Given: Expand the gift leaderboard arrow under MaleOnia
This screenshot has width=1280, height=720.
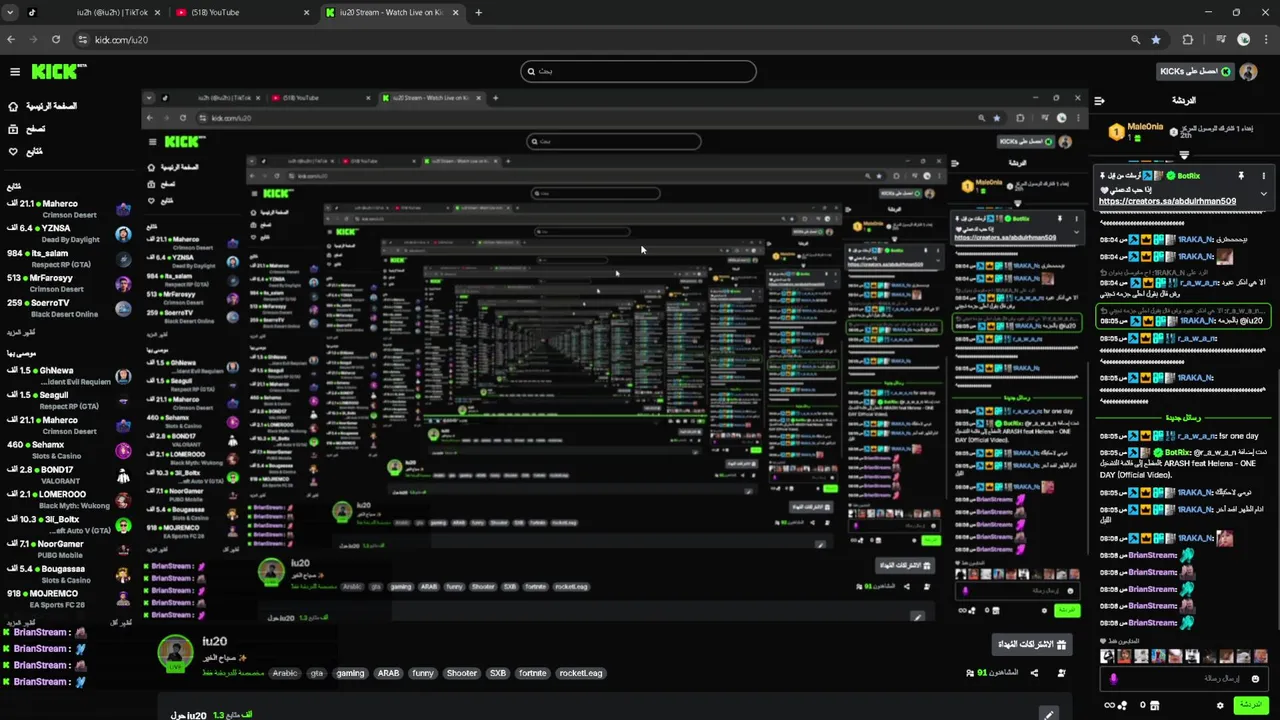Looking at the screenshot, I should pyautogui.click(x=1184, y=155).
